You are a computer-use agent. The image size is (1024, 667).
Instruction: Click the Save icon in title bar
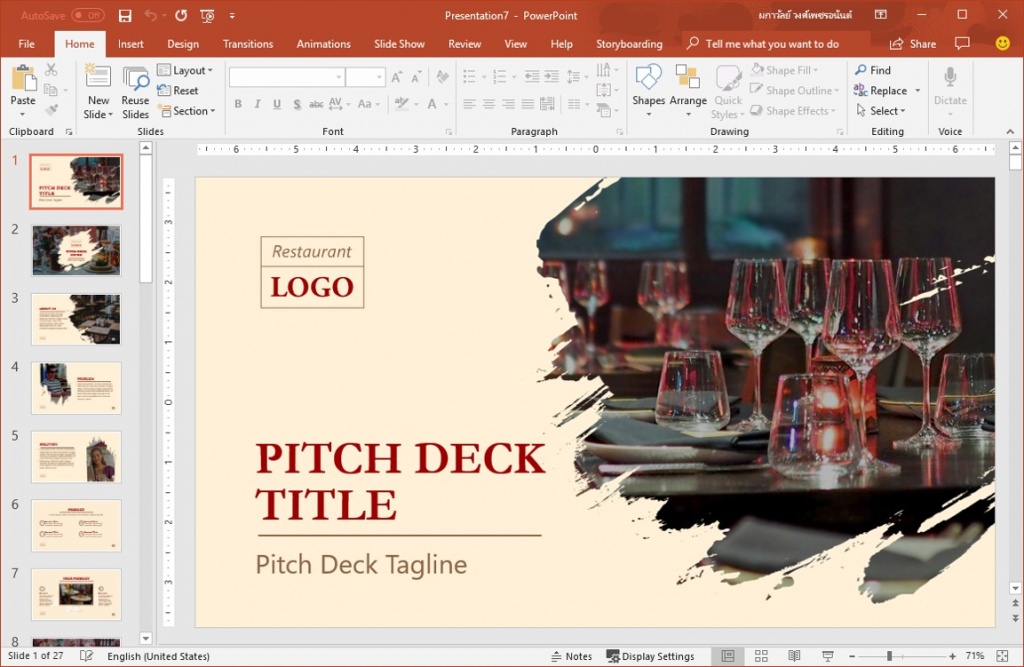(125, 16)
